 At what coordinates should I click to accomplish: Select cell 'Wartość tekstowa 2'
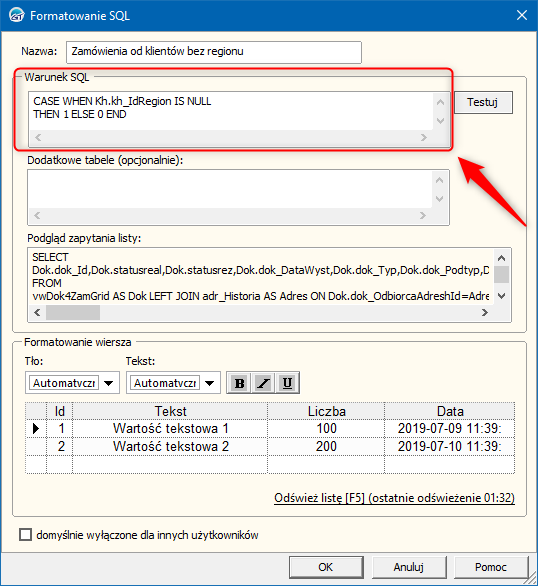[170, 446]
